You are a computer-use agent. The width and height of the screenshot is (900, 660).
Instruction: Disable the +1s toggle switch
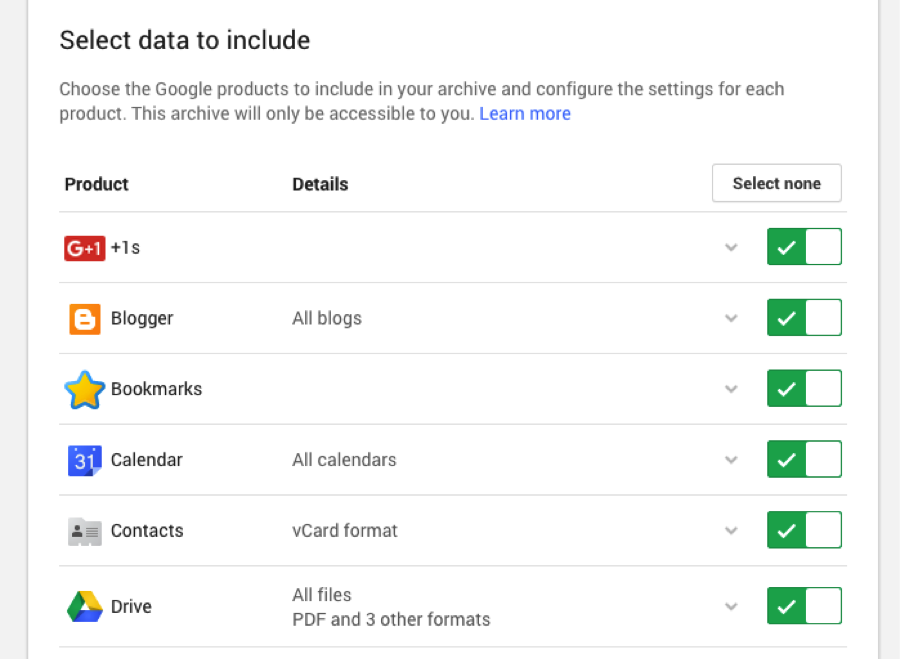(804, 247)
